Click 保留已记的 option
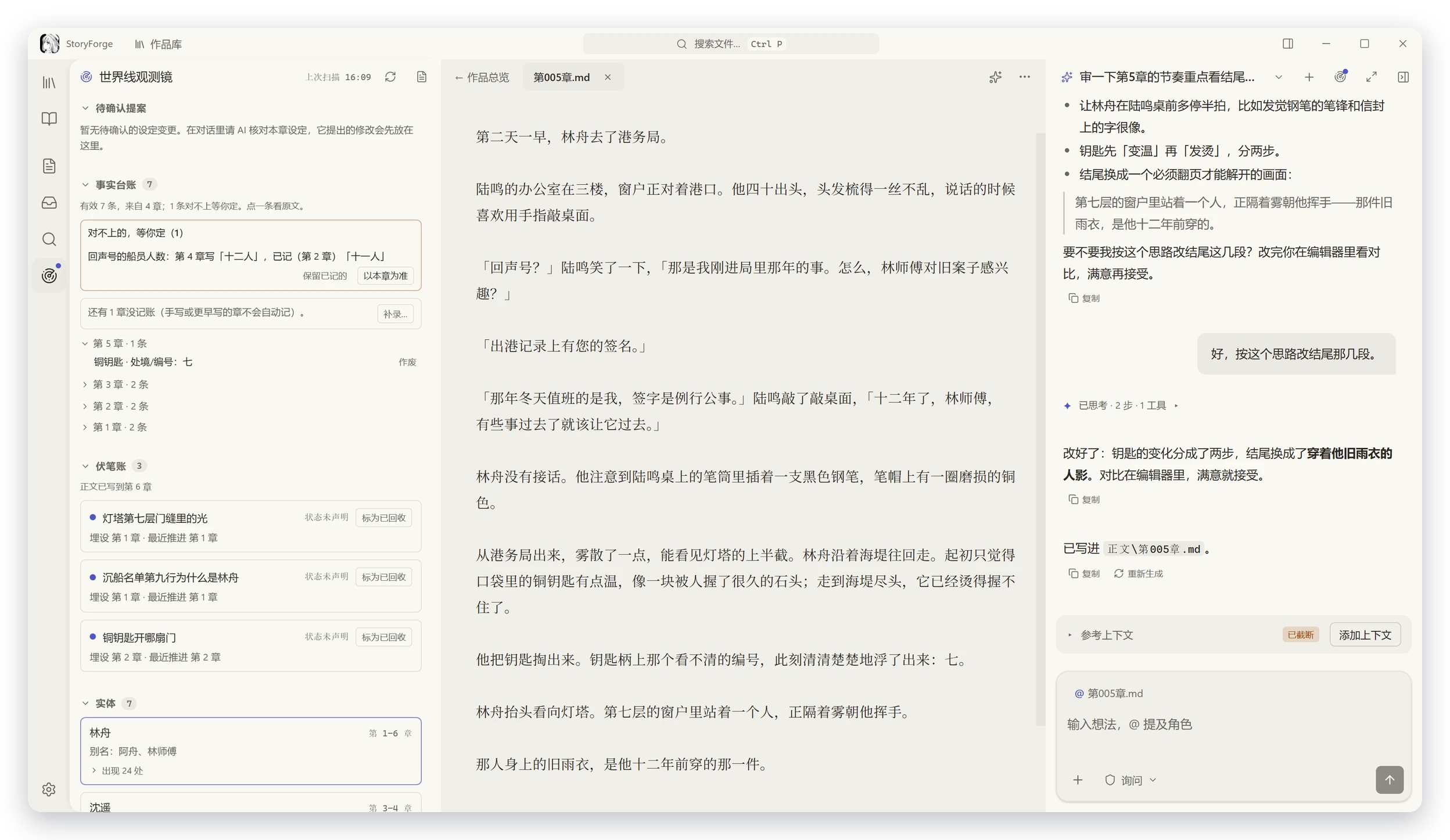This screenshot has width=1450, height=840. click(325, 275)
